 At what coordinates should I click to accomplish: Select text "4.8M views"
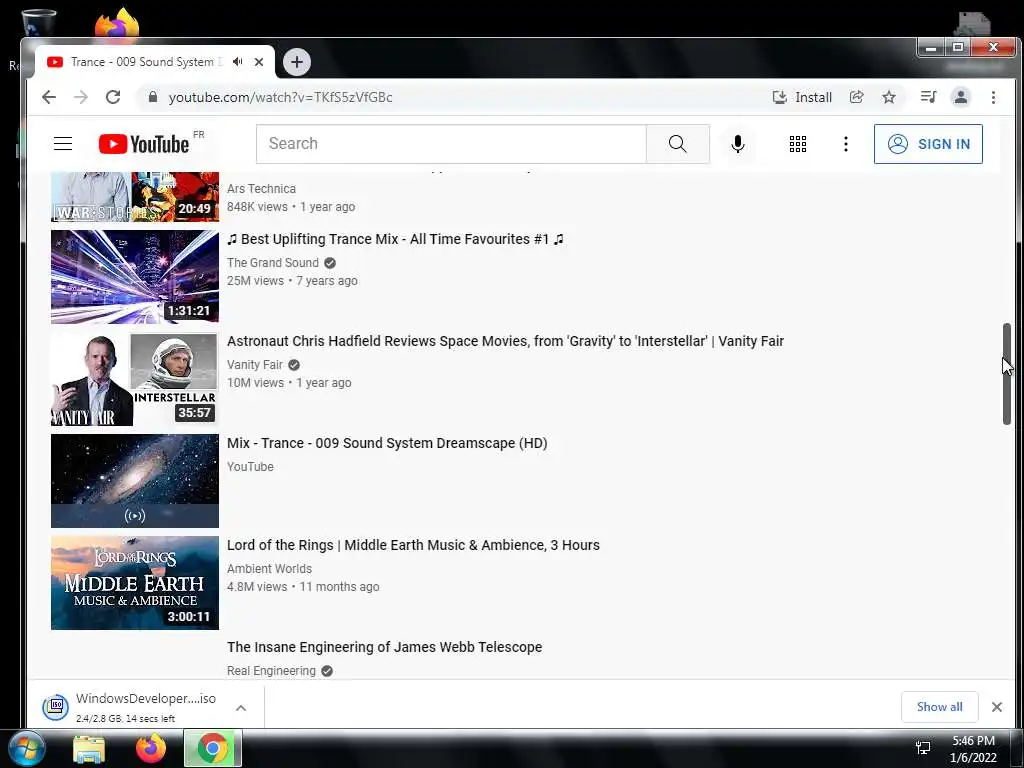pos(257,586)
